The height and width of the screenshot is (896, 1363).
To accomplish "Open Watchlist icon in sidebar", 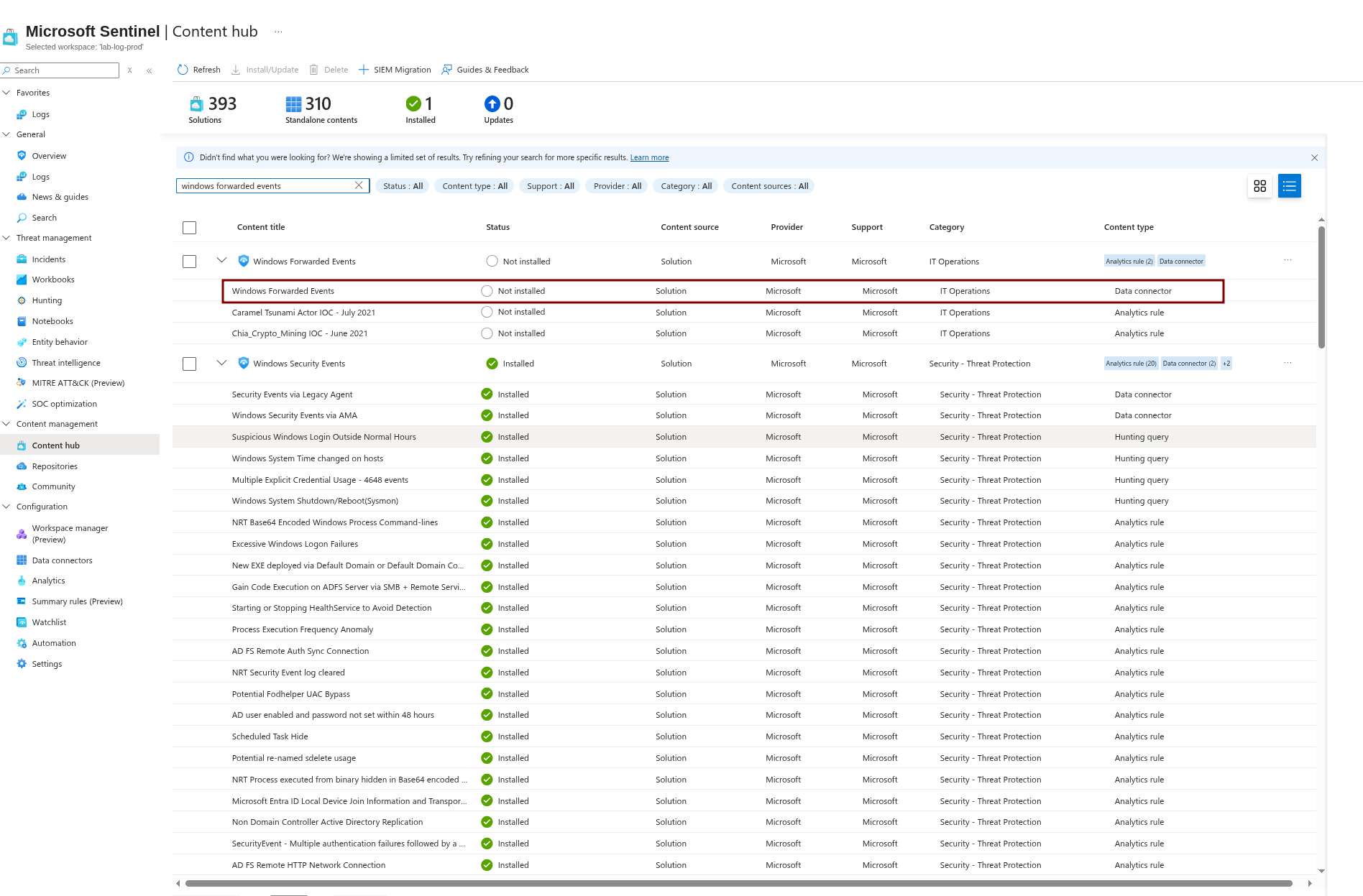I will click(22, 622).
